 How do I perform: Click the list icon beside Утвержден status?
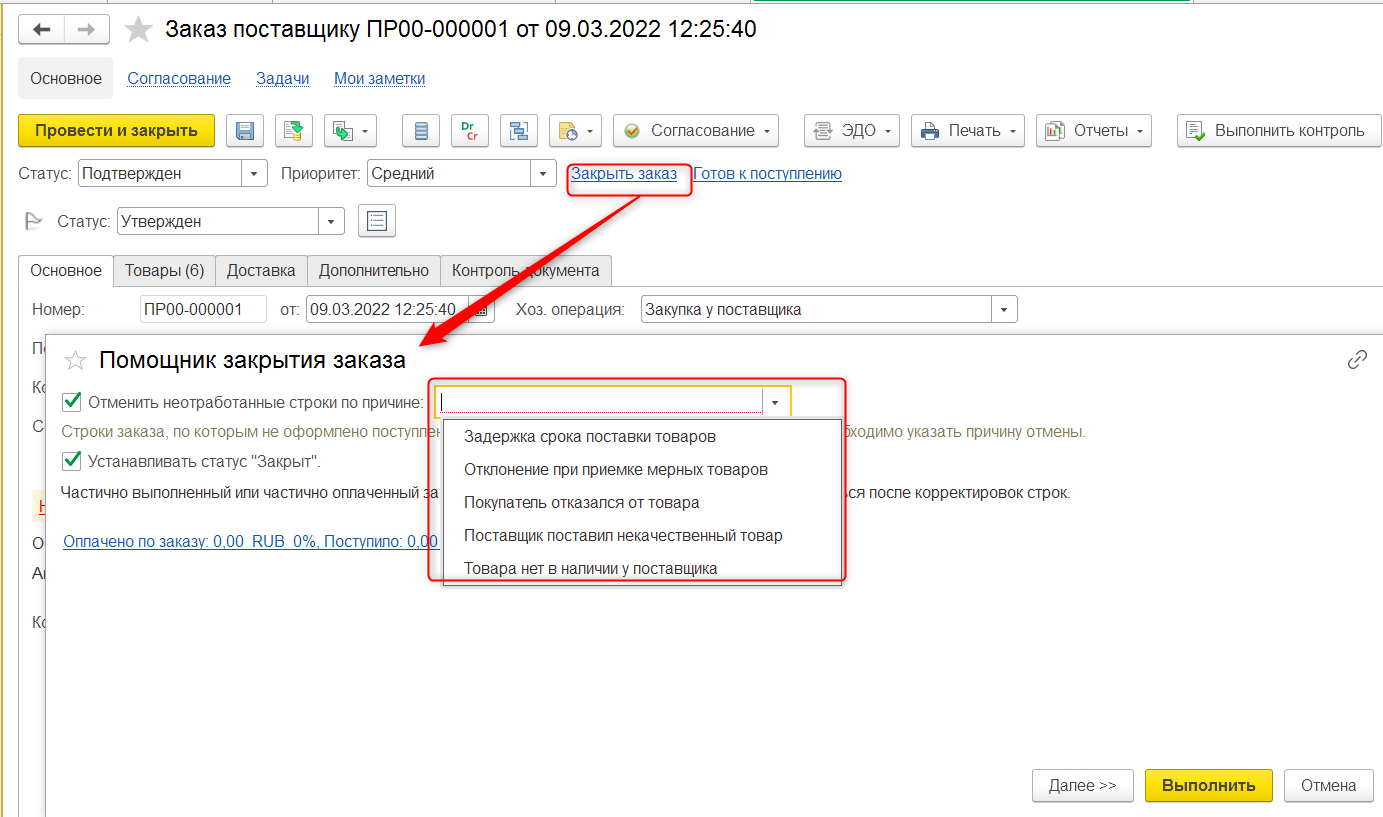click(x=377, y=221)
